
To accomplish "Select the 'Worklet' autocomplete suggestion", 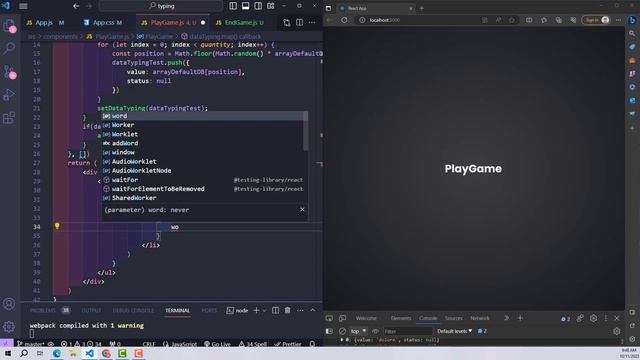I will 202,134.
